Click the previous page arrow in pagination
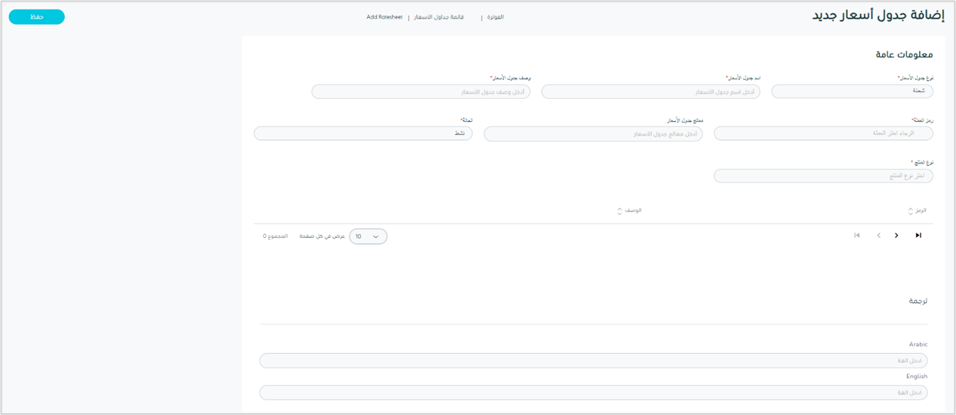The width and height of the screenshot is (956, 415). (878, 236)
